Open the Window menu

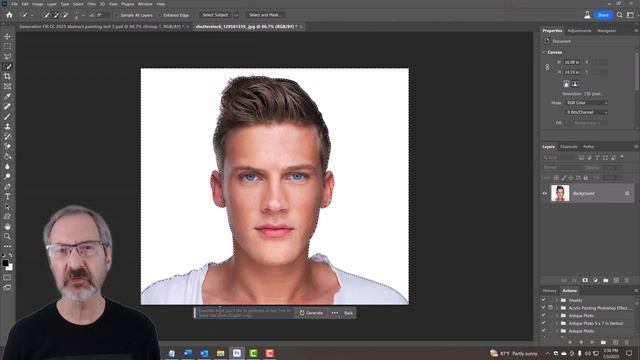click(145, 4)
